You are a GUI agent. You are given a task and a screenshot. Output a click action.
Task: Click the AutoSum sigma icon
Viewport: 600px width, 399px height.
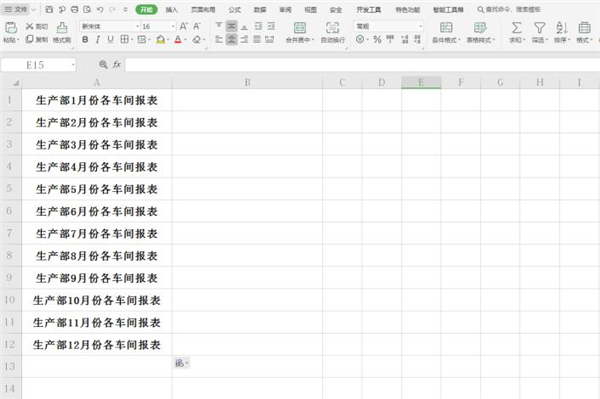[x=517, y=28]
